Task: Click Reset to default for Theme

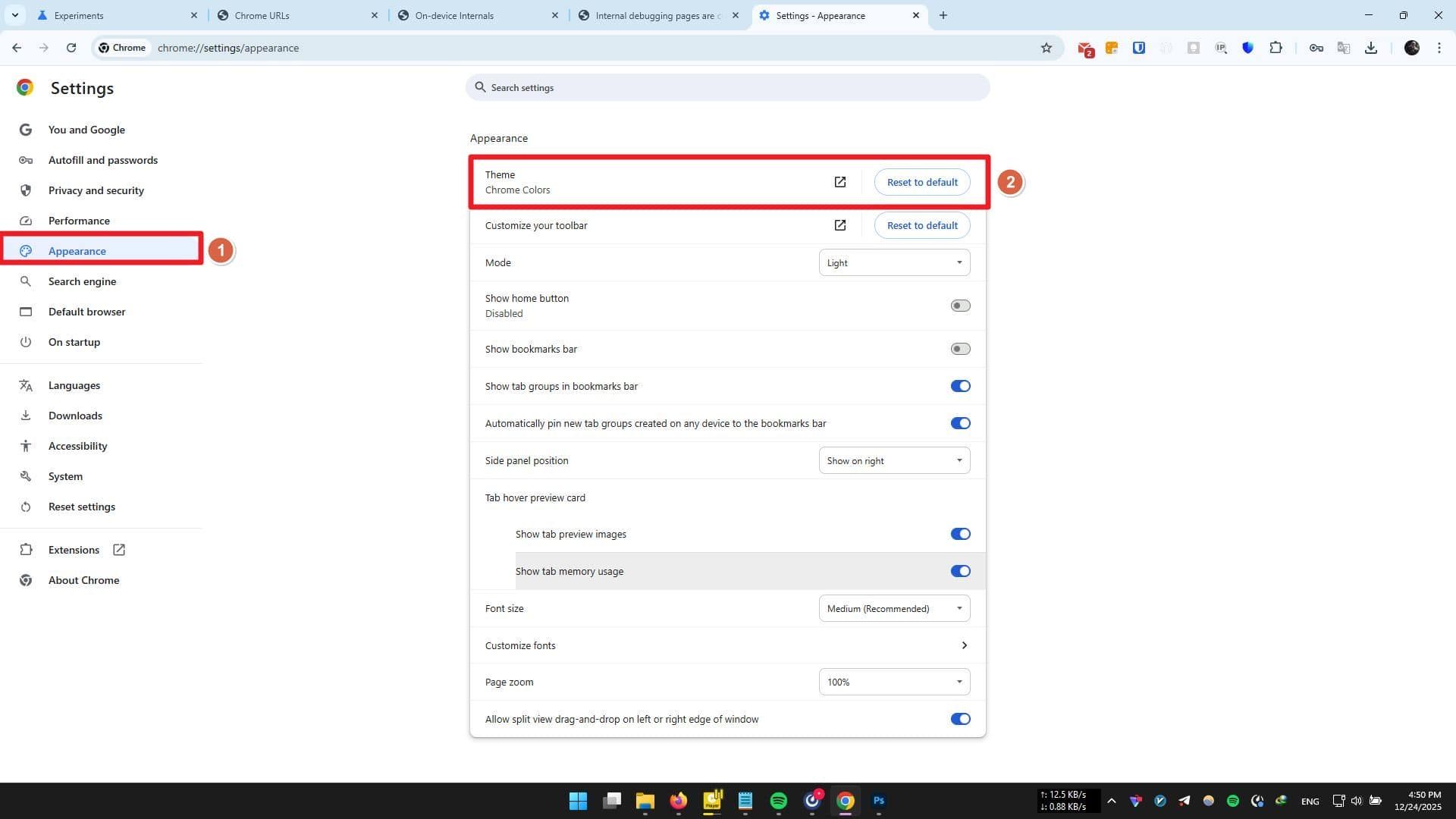Action: pyautogui.click(x=922, y=182)
